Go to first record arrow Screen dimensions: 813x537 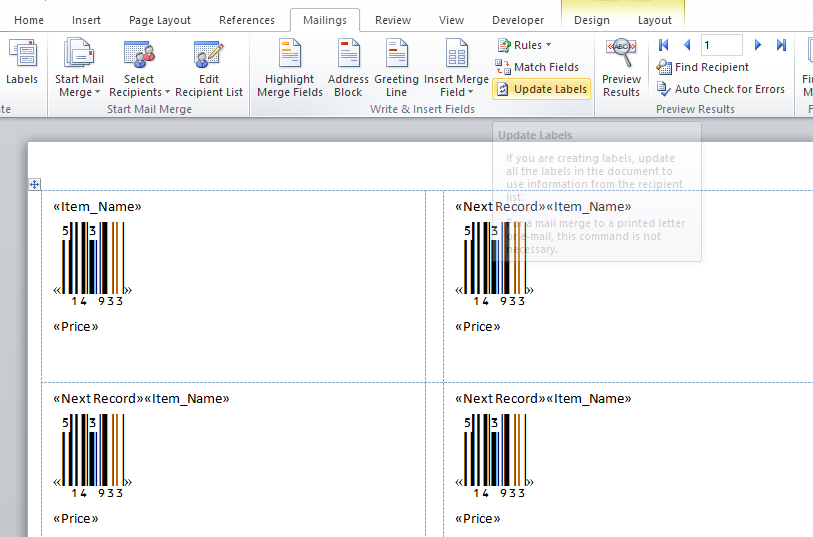663,45
